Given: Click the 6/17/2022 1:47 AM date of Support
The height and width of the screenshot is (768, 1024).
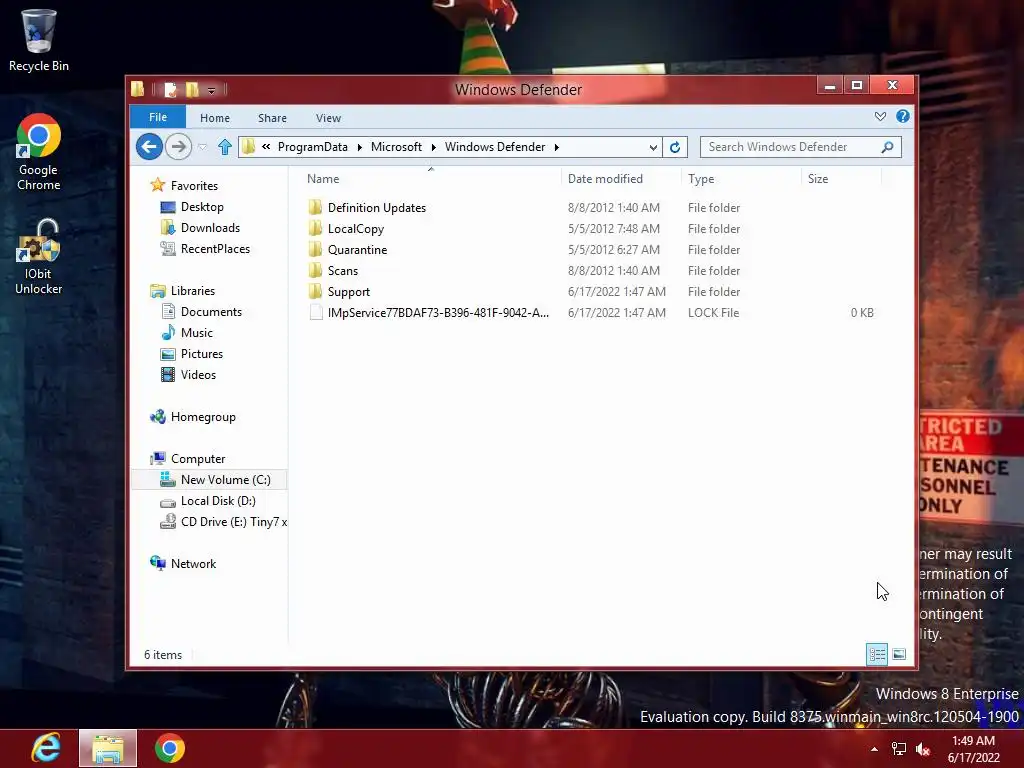Looking at the screenshot, I should 616,291.
